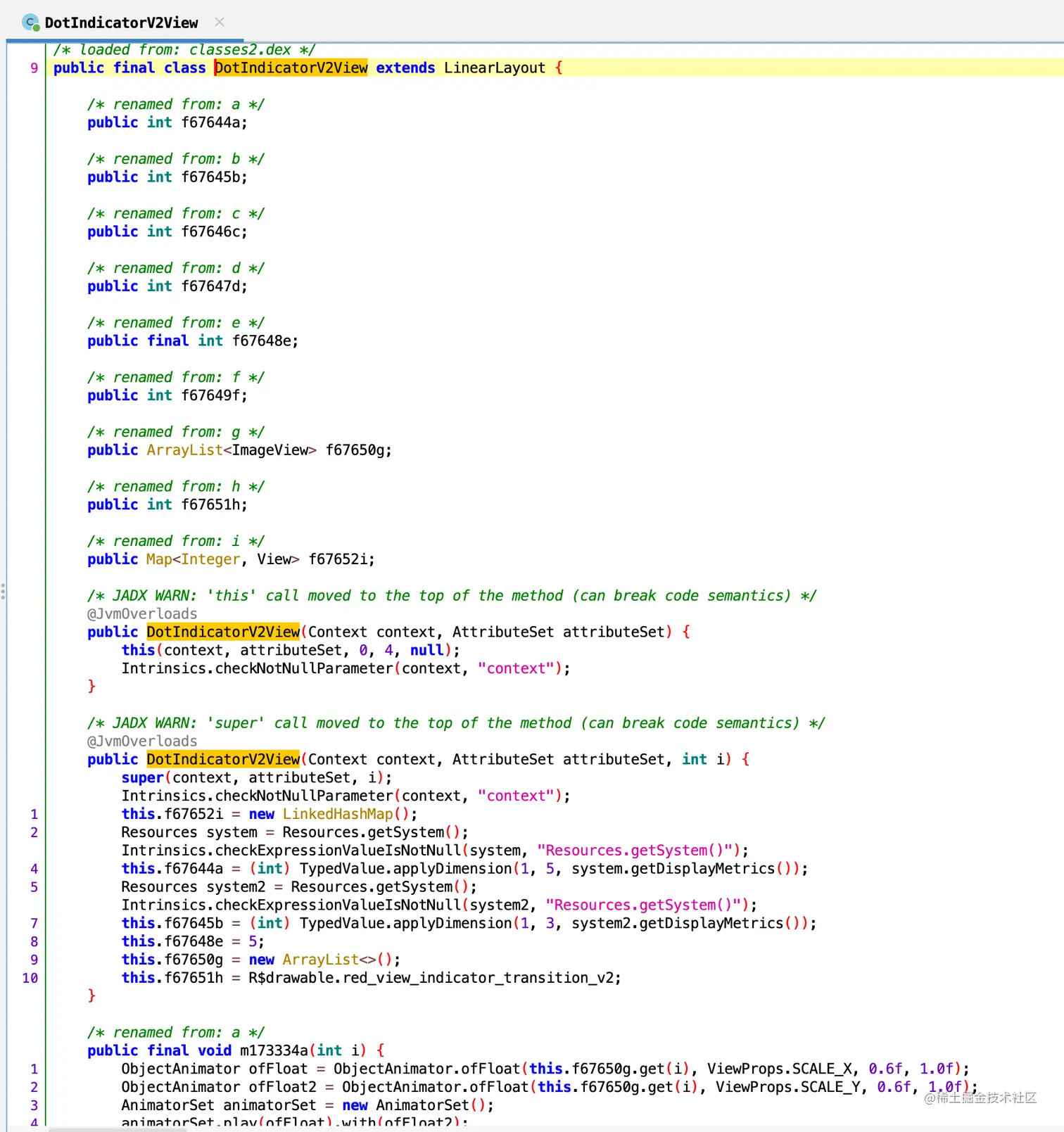Image resolution: width=1064 pixels, height=1132 pixels.
Task: Click the this(context, attributeSet, 0, 4, null) call
Action: point(290,650)
